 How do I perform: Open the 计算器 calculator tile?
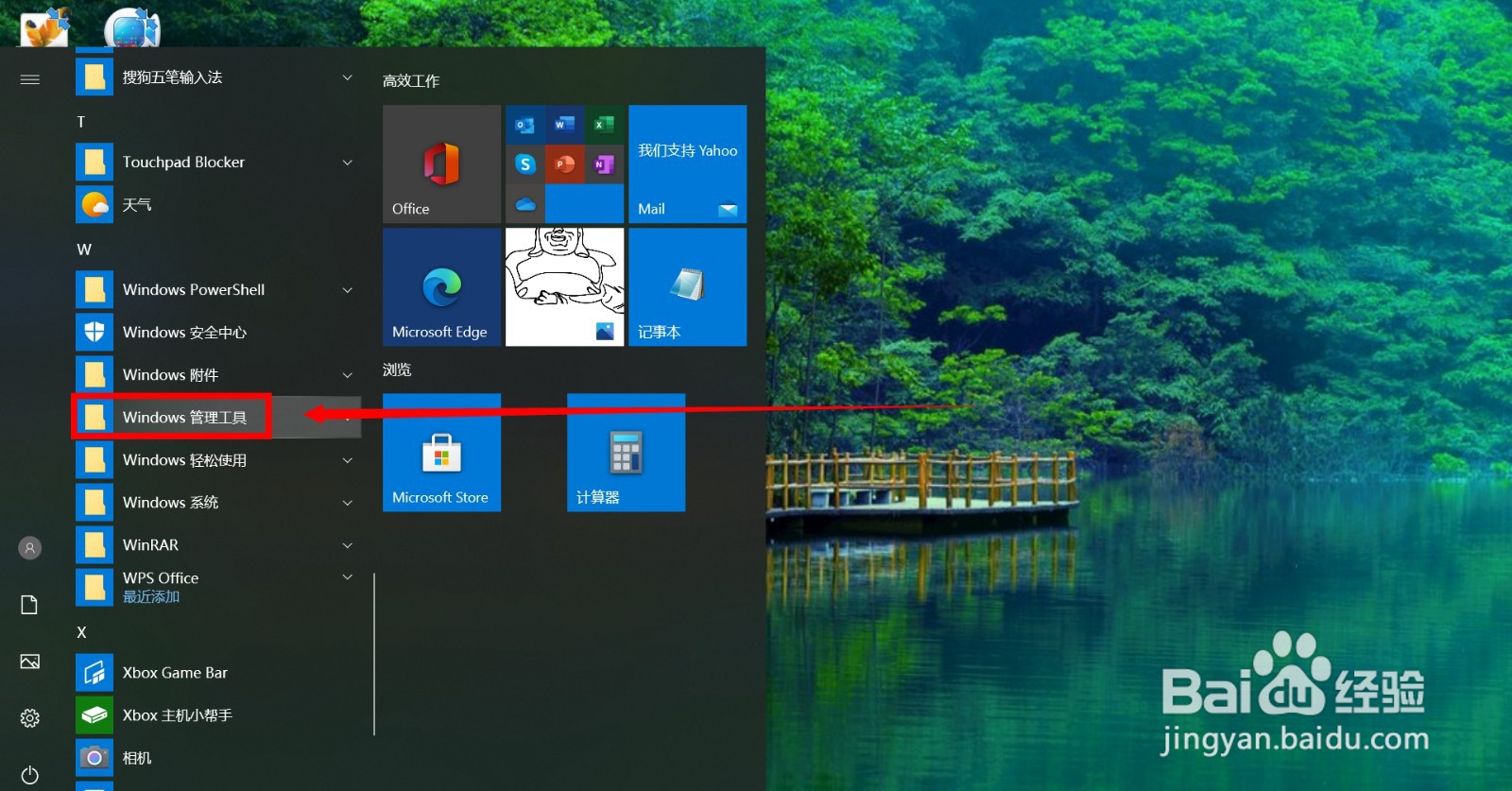pyautogui.click(x=626, y=452)
